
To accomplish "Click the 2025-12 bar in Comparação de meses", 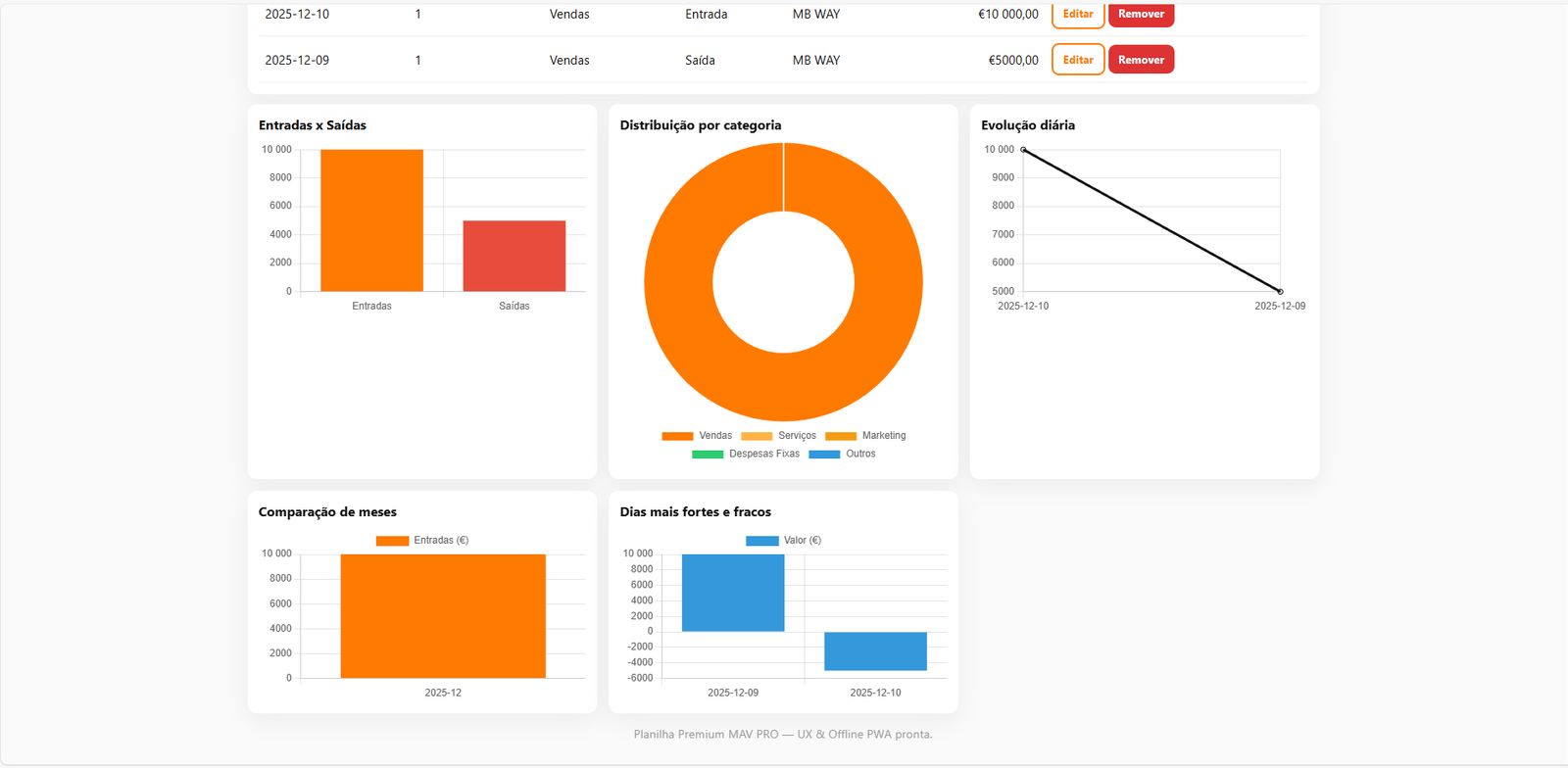I will tap(443, 615).
